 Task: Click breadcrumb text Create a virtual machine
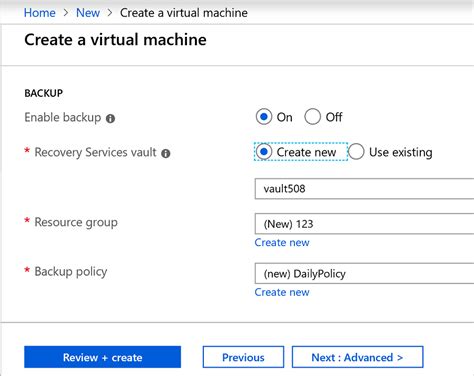click(x=184, y=13)
